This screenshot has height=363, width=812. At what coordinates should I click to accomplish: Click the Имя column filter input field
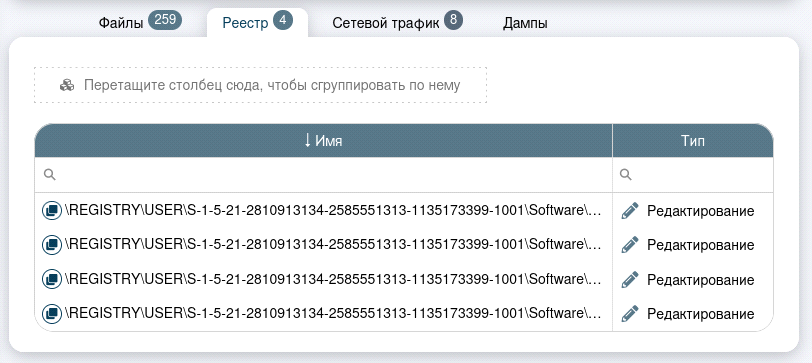pos(323,175)
